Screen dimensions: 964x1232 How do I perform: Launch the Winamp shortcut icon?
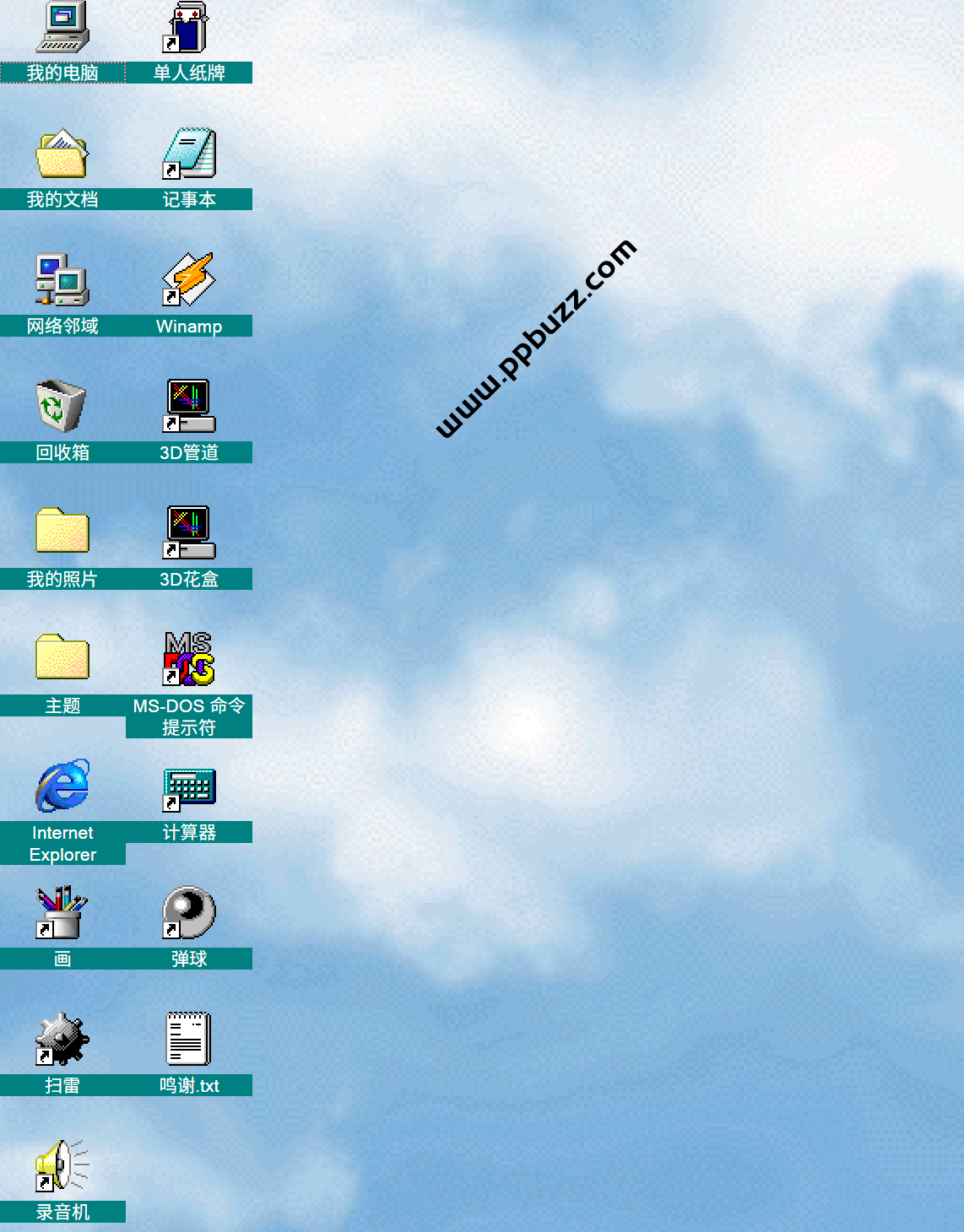(189, 281)
